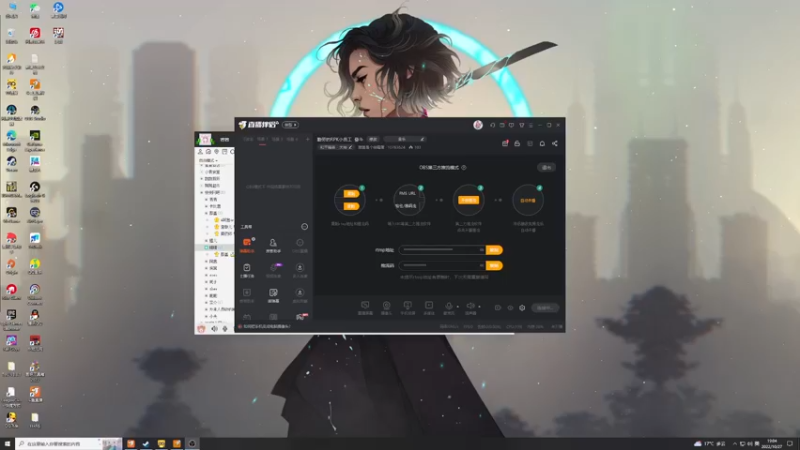Screen dimensions: 800x450
Task: Open customer service headset icon in title bar
Action: (492, 125)
